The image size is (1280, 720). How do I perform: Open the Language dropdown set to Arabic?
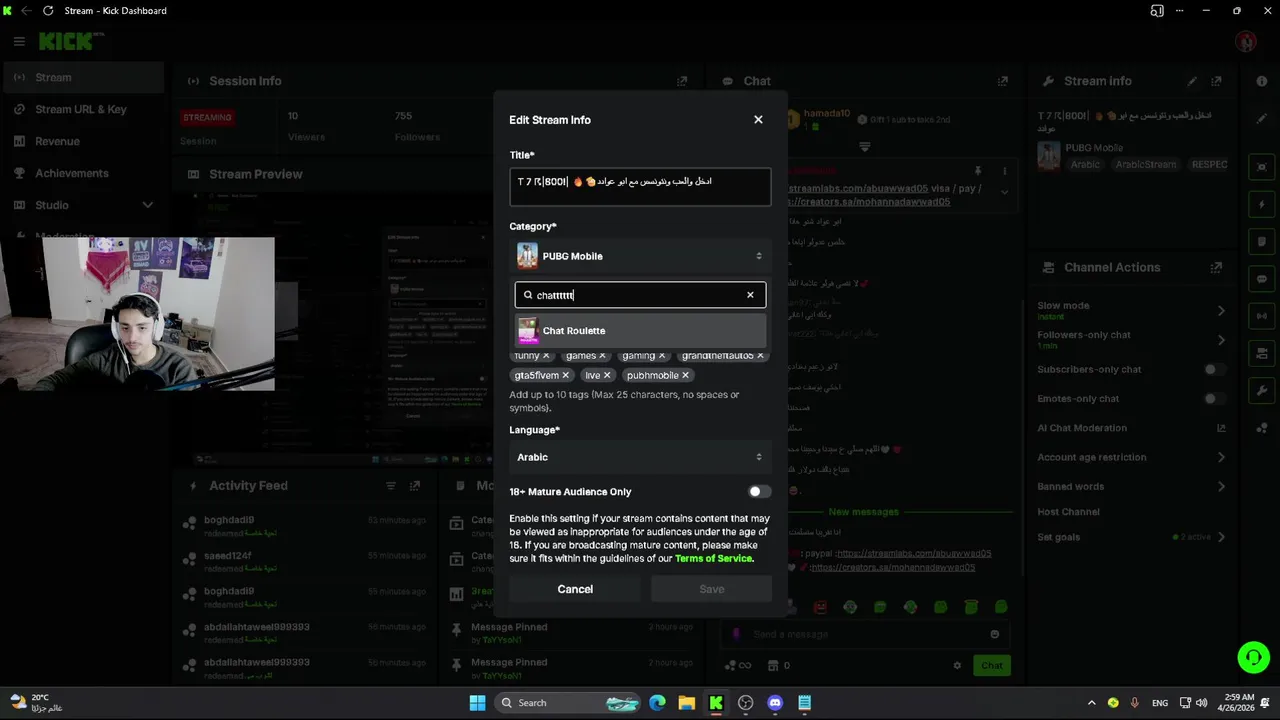[640, 457]
